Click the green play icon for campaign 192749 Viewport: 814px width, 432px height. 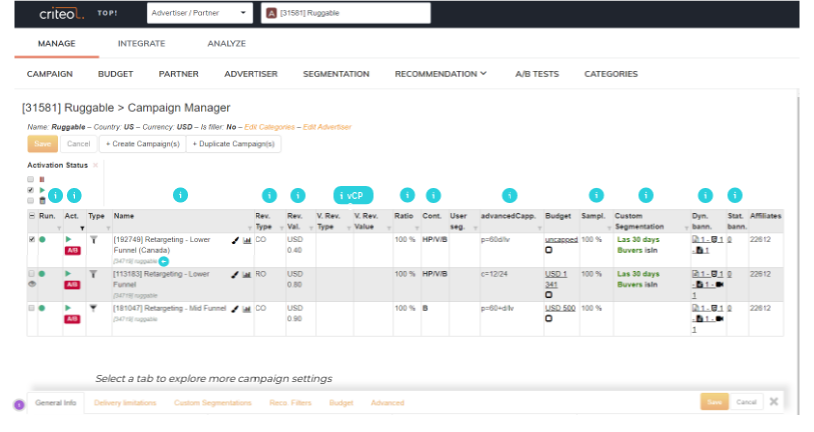click(x=68, y=239)
